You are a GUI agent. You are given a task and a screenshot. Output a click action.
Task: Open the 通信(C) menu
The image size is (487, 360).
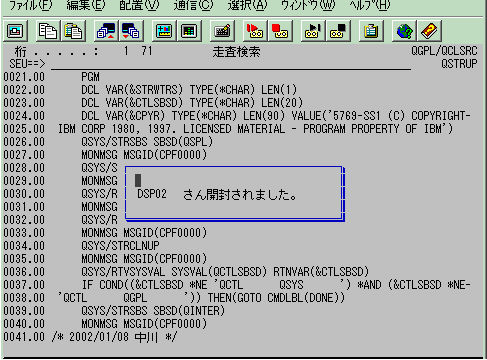coord(193,5)
